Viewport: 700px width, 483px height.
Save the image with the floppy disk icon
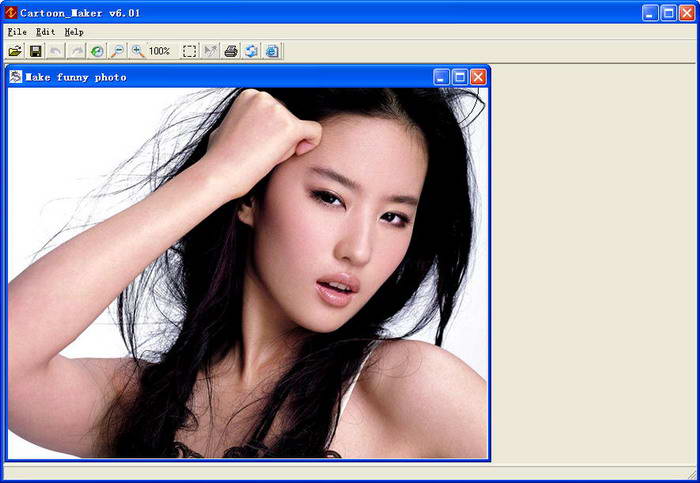point(35,51)
